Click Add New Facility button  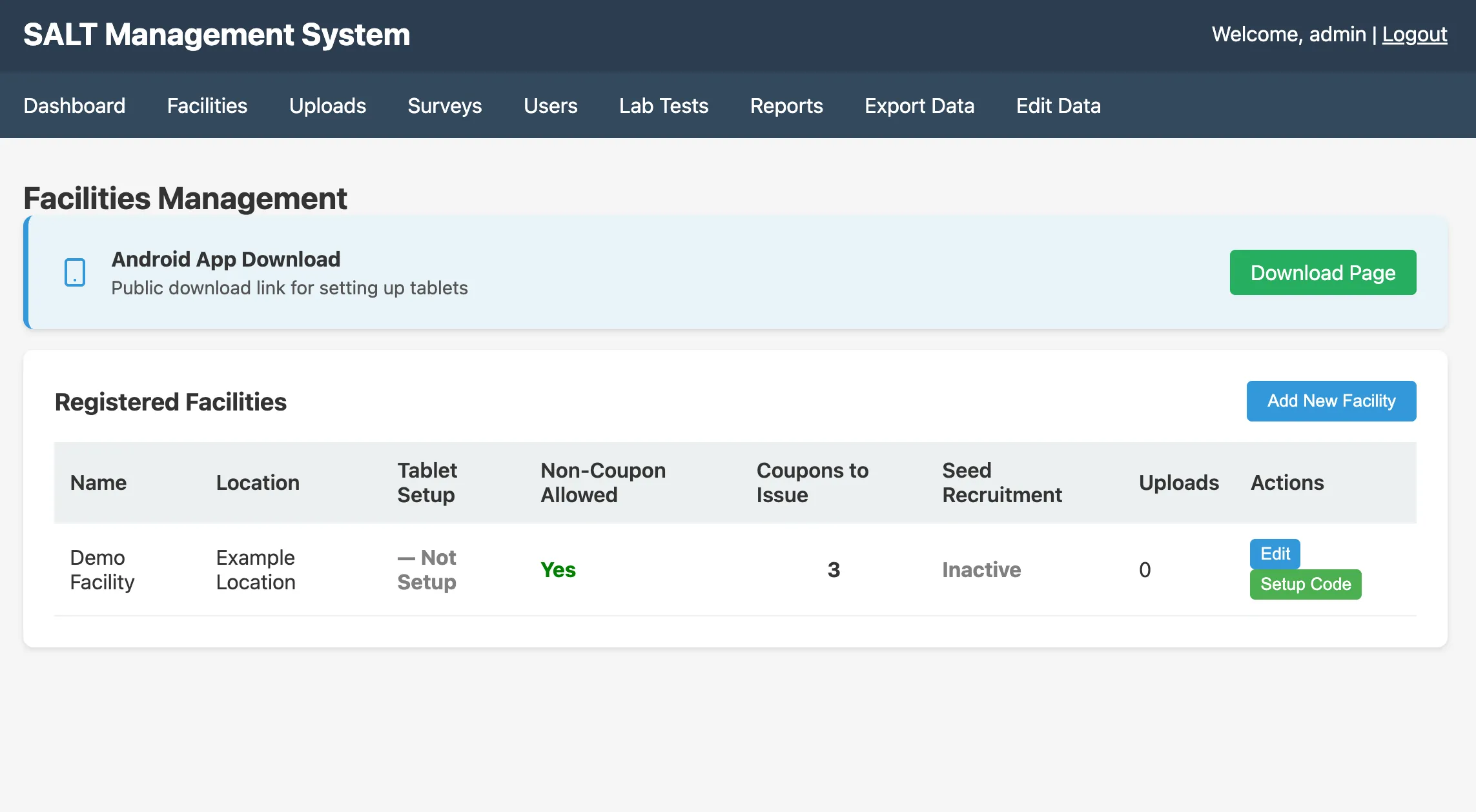point(1331,401)
